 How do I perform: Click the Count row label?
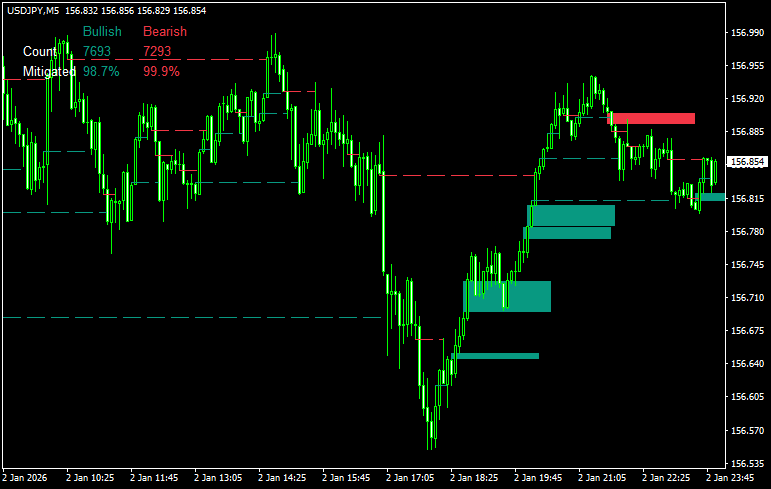tap(40, 51)
